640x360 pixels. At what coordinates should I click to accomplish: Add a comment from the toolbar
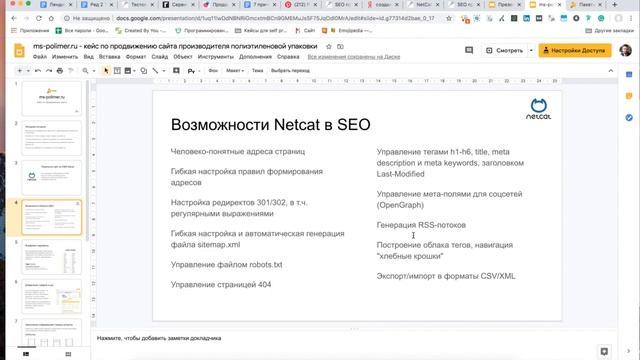click(176, 71)
